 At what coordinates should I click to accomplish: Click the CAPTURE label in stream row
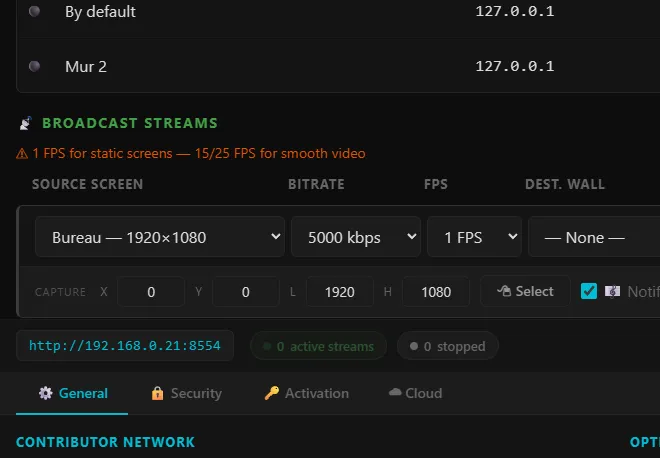click(60, 292)
